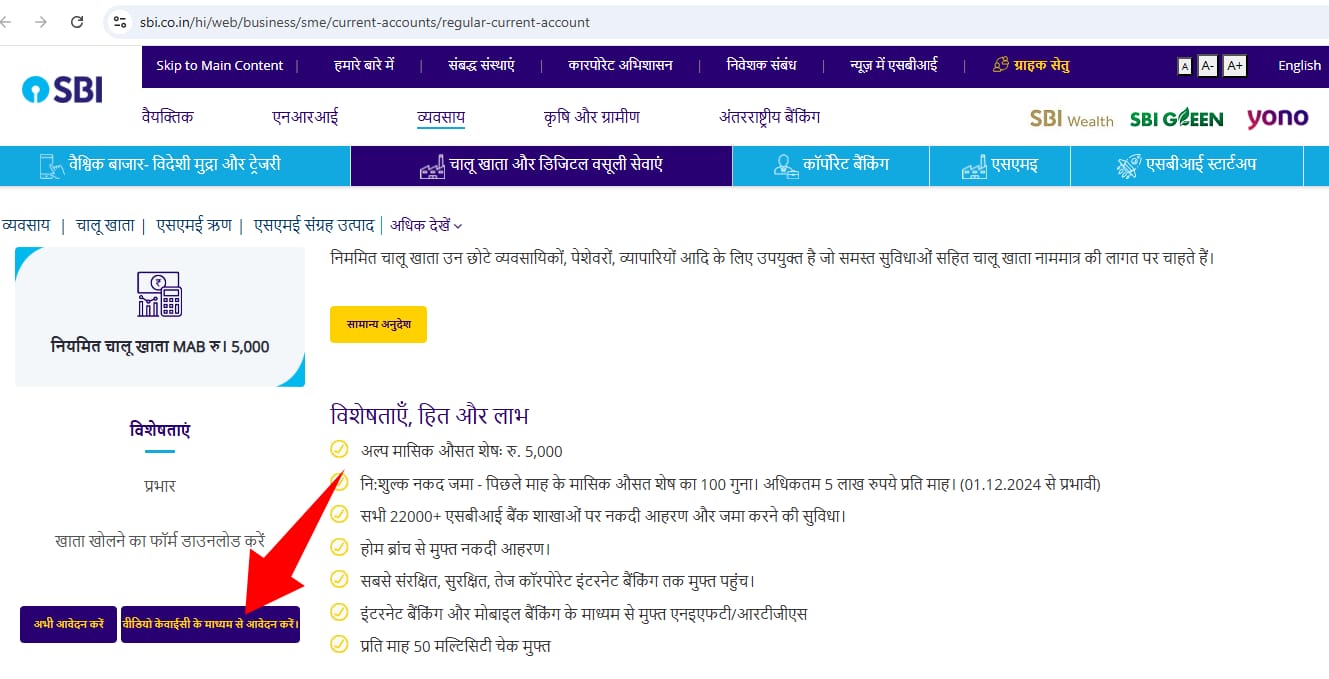The width and height of the screenshot is (1329, 679).
Task: Click the सामान्य अनुदेश yellow button
Action: 378,325
